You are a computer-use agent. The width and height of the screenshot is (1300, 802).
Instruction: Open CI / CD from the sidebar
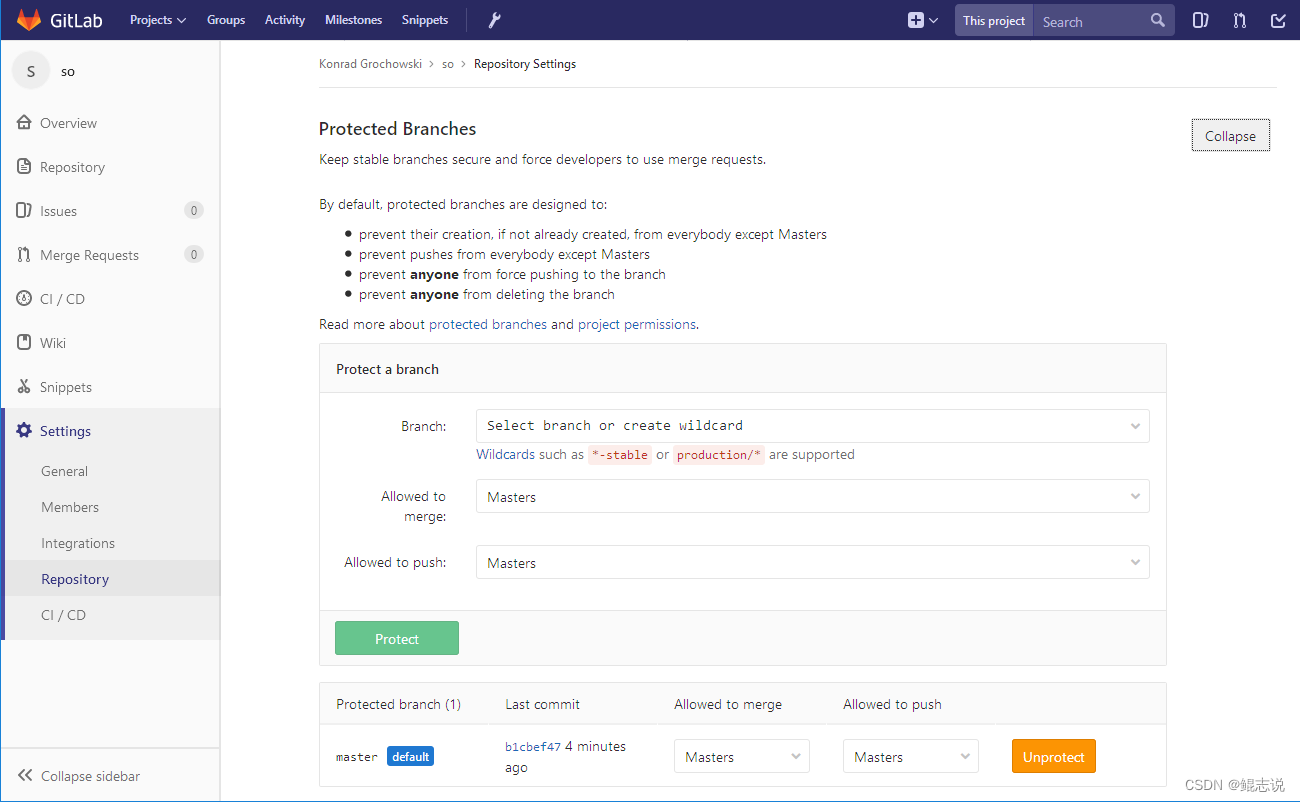[62, 298]
